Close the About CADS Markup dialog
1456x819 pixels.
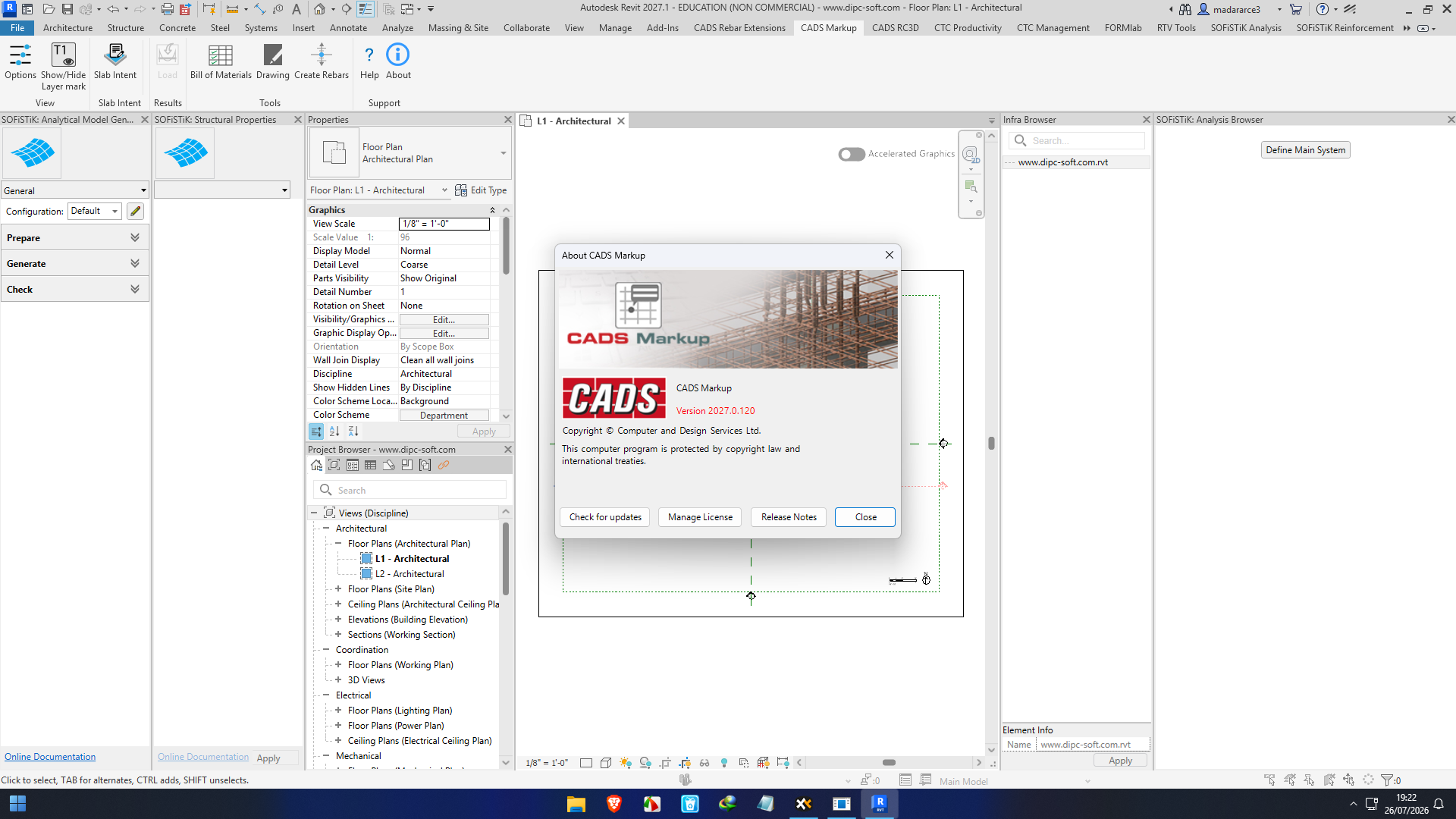[x=865, y=517]
